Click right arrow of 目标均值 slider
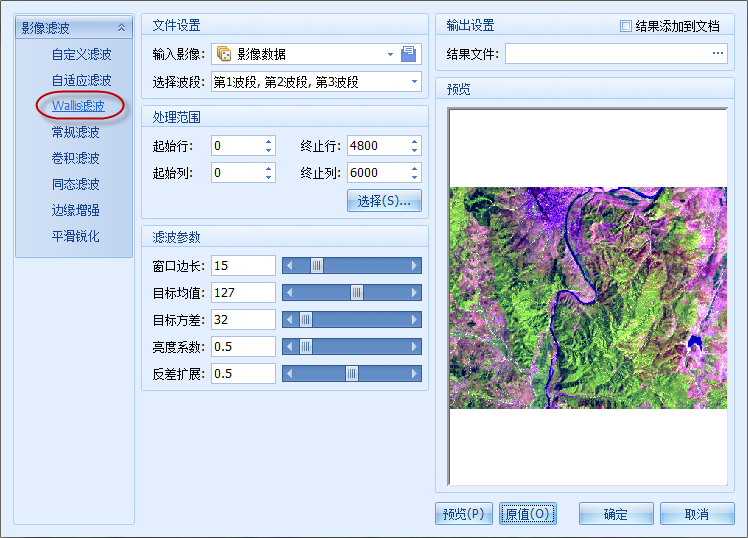 click(x=415, y=292)
